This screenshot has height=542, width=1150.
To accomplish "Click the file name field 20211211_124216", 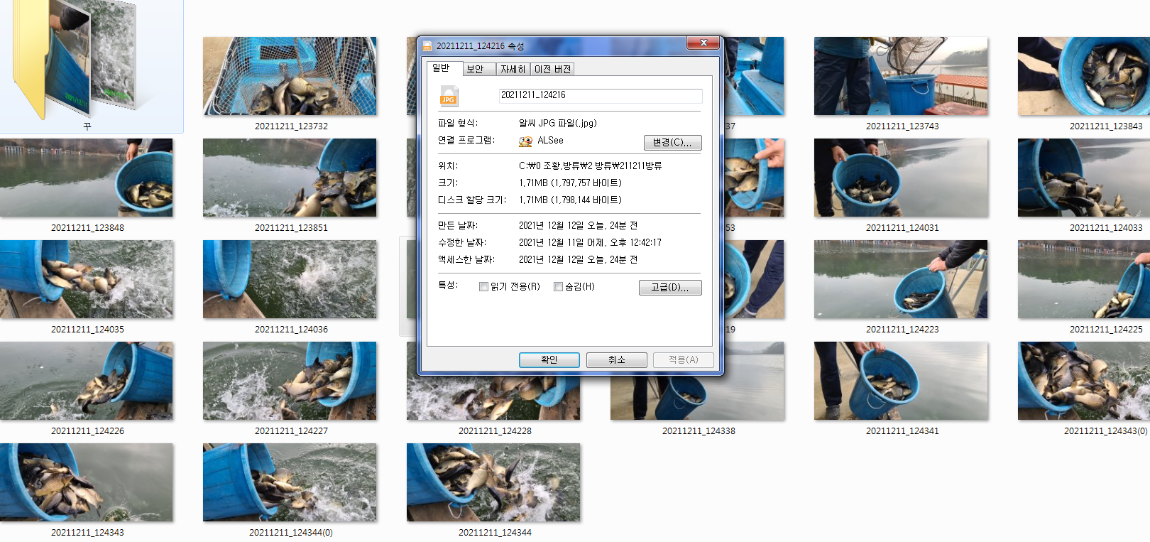I will pos(601,95).
